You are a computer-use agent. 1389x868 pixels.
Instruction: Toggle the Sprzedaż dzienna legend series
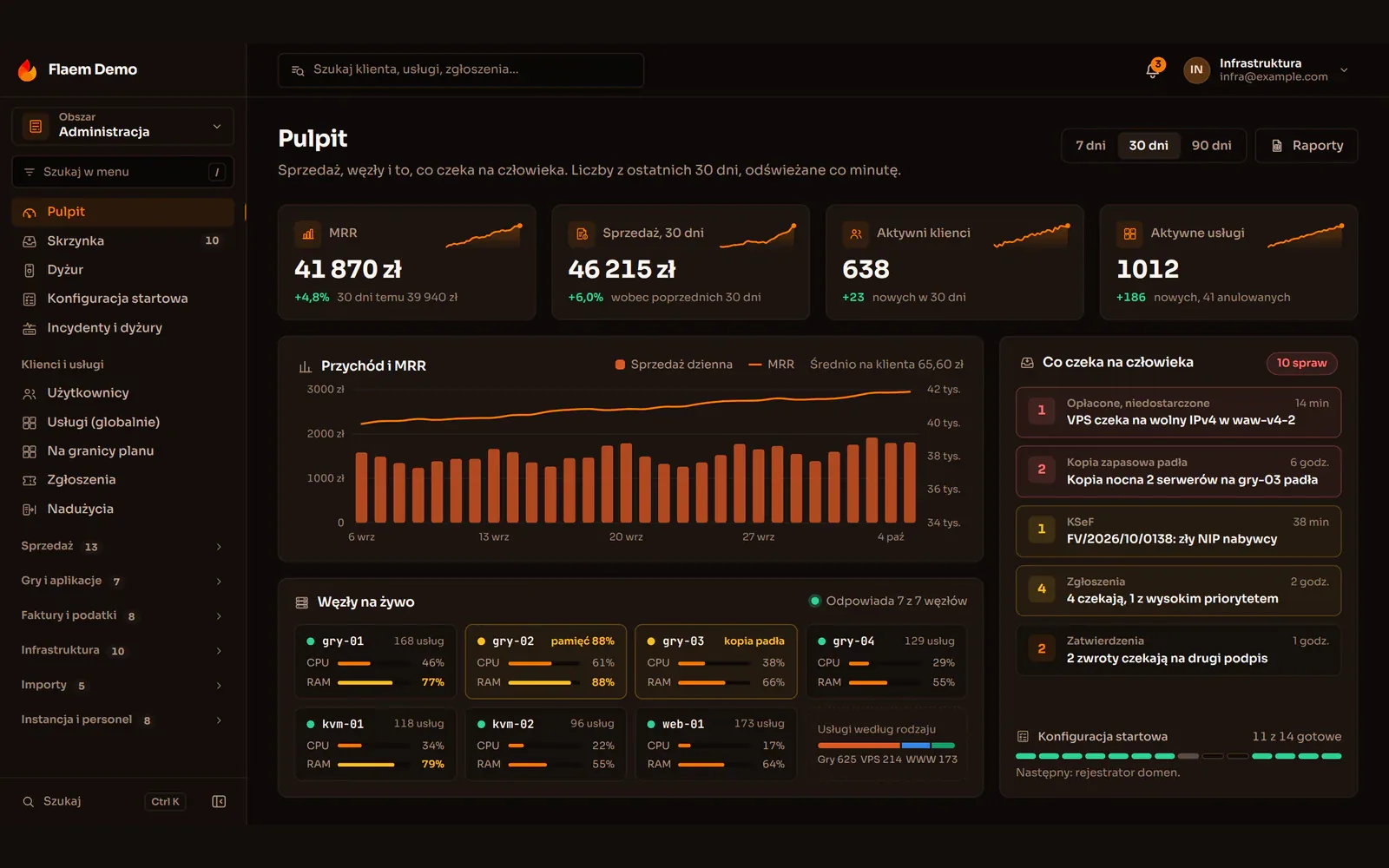(674, 365)
